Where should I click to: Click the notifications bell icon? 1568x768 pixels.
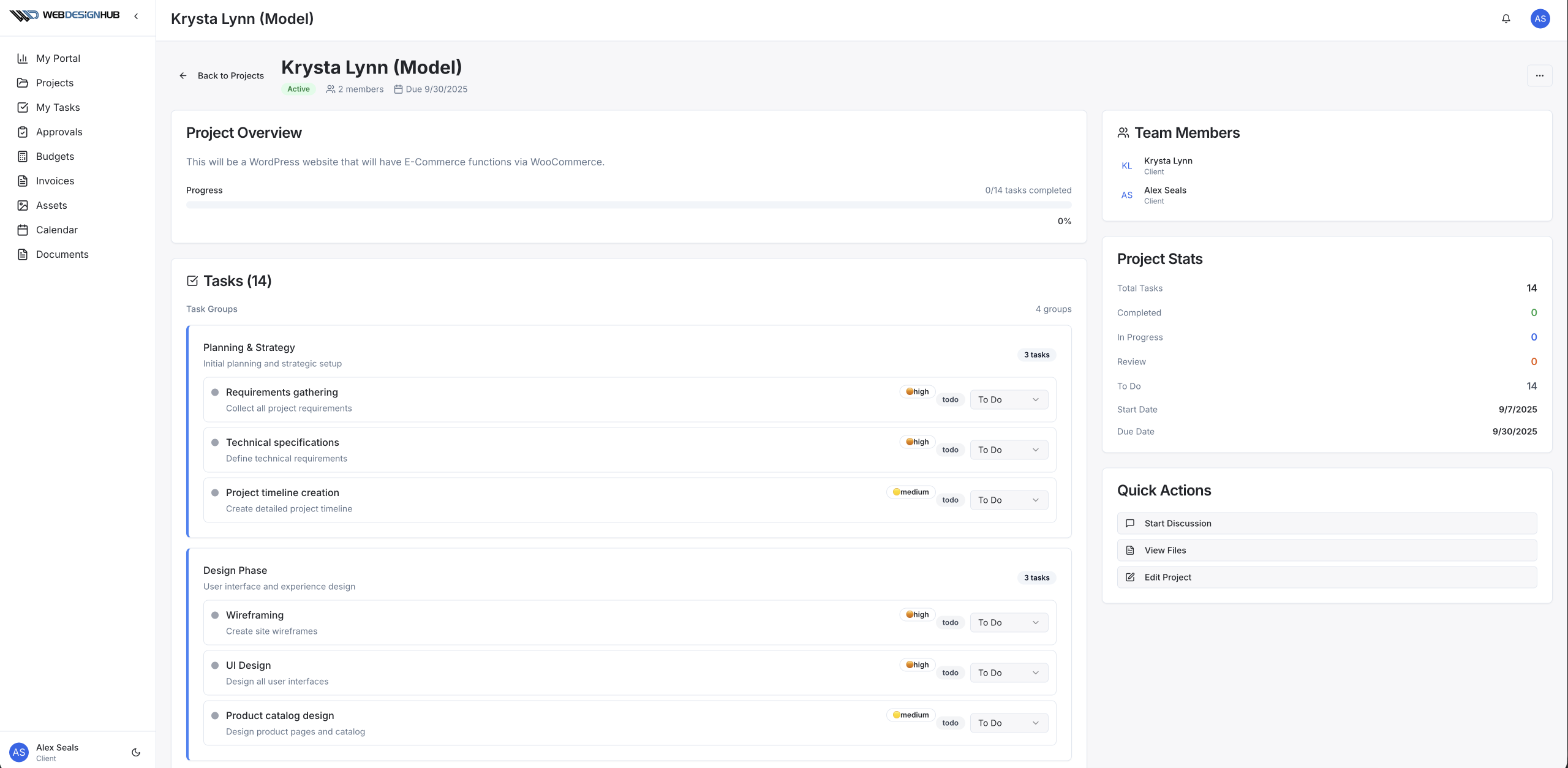(1506, 18)
